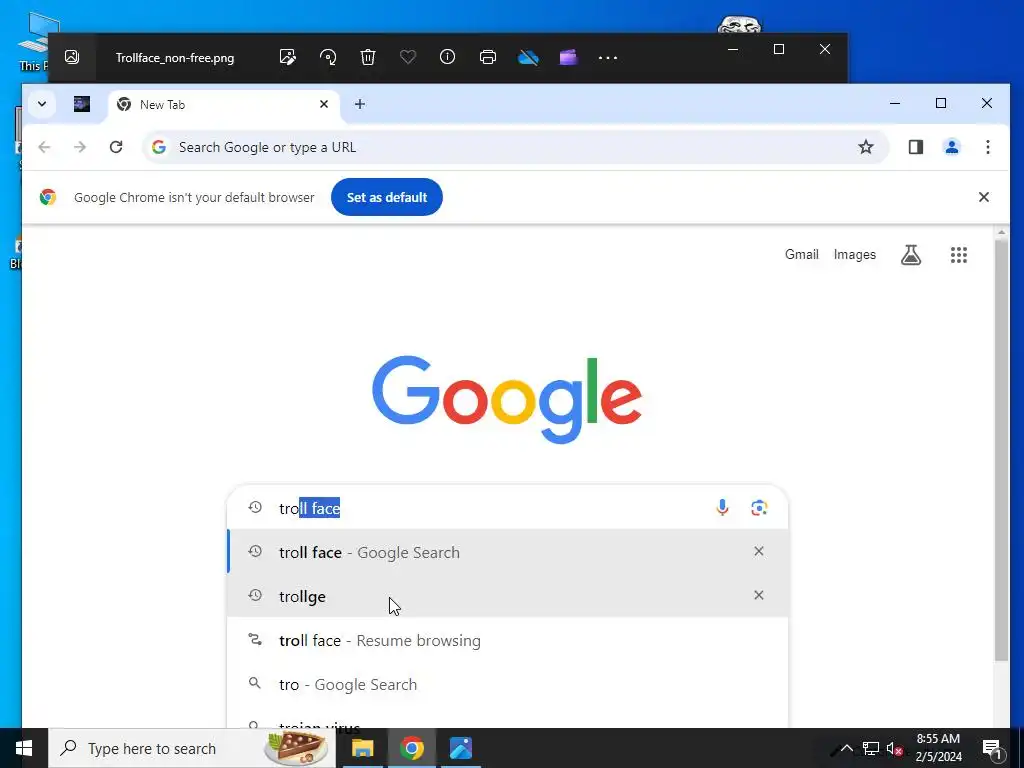Toggle Chrome side panel
Screen dimensions: 1024x768
click(916, 148)
